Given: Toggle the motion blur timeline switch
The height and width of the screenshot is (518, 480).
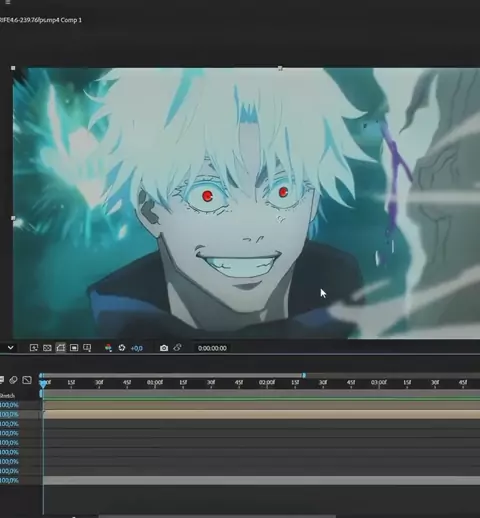Looking at the screenshot, I should pos(13,380).
